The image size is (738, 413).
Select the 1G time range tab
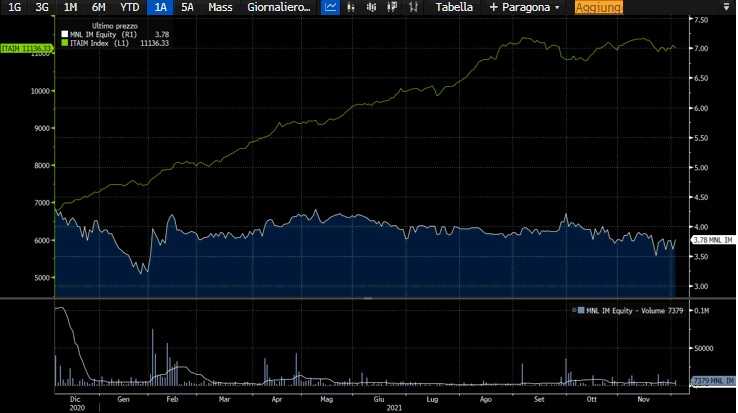15,8
